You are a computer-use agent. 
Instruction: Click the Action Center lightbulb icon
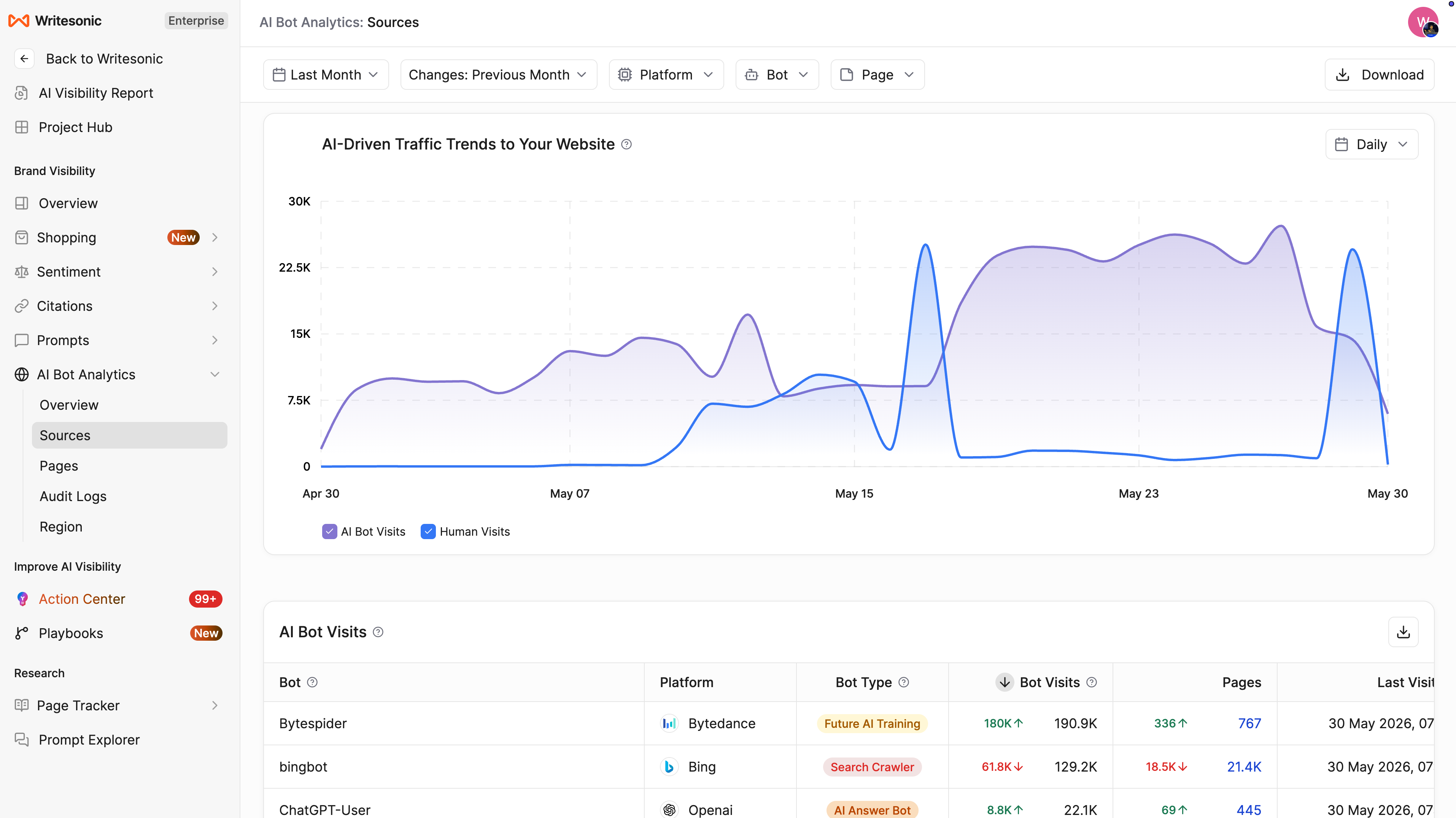[22, 599]
